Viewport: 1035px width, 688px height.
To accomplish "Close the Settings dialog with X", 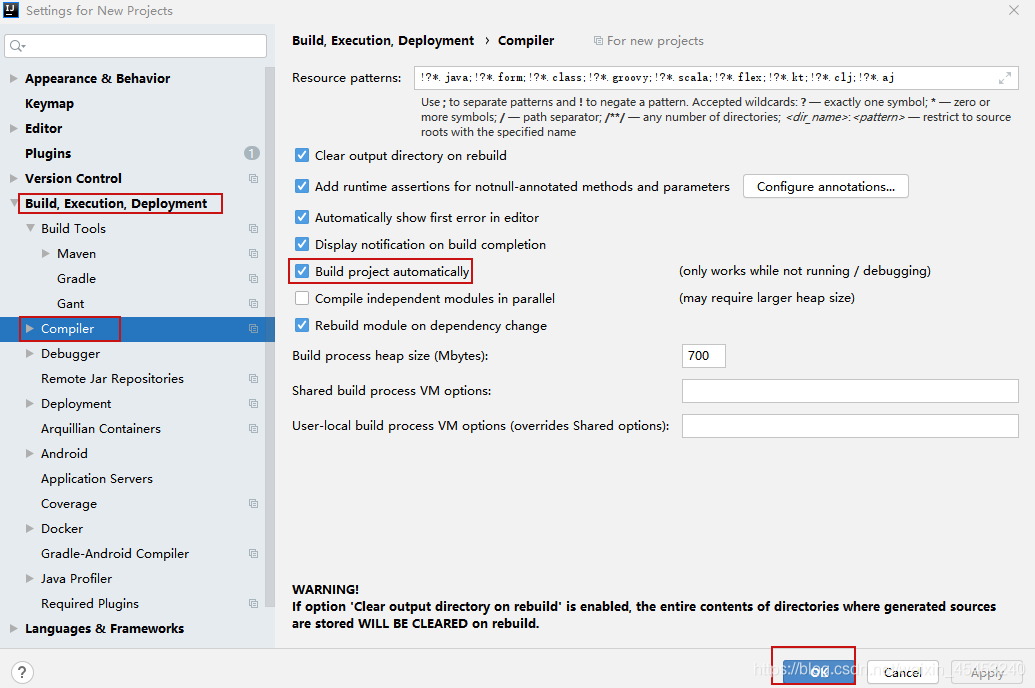I will click(x=1014, y=10).
